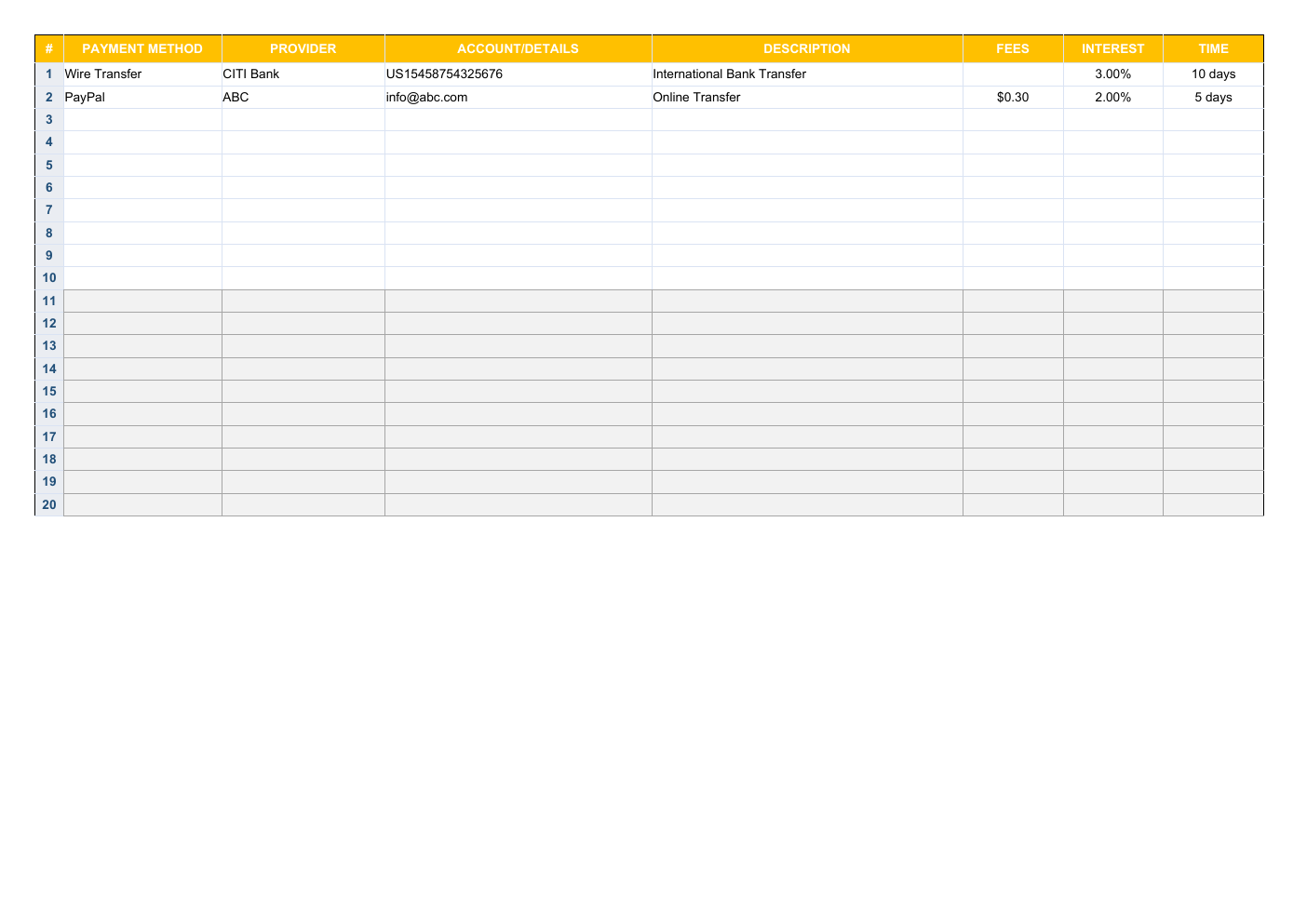Select the 10 days cell

(1214, 74)
